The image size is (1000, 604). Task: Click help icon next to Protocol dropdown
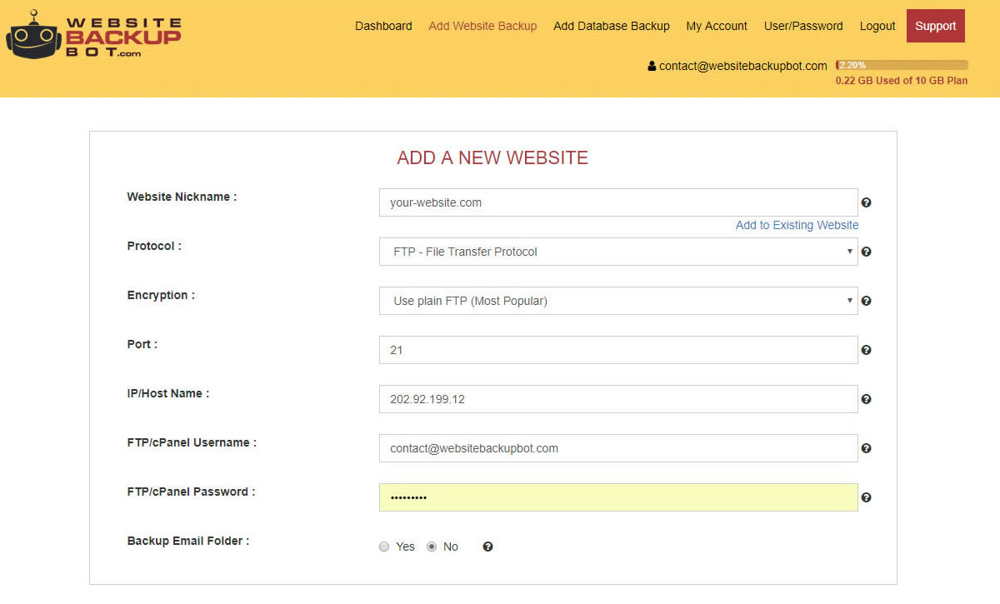[866, 252]
